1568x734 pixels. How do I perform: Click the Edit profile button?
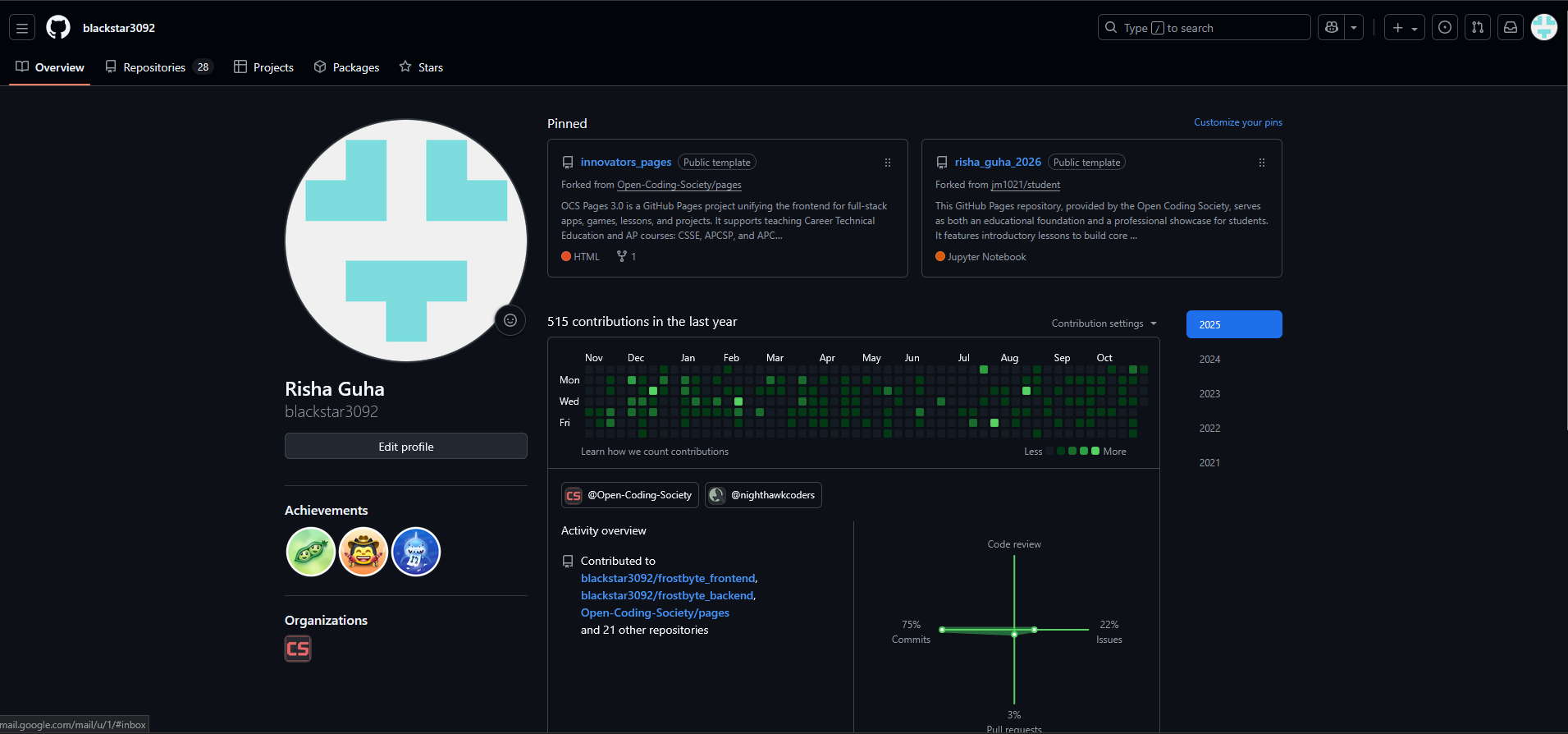[405, 447]
